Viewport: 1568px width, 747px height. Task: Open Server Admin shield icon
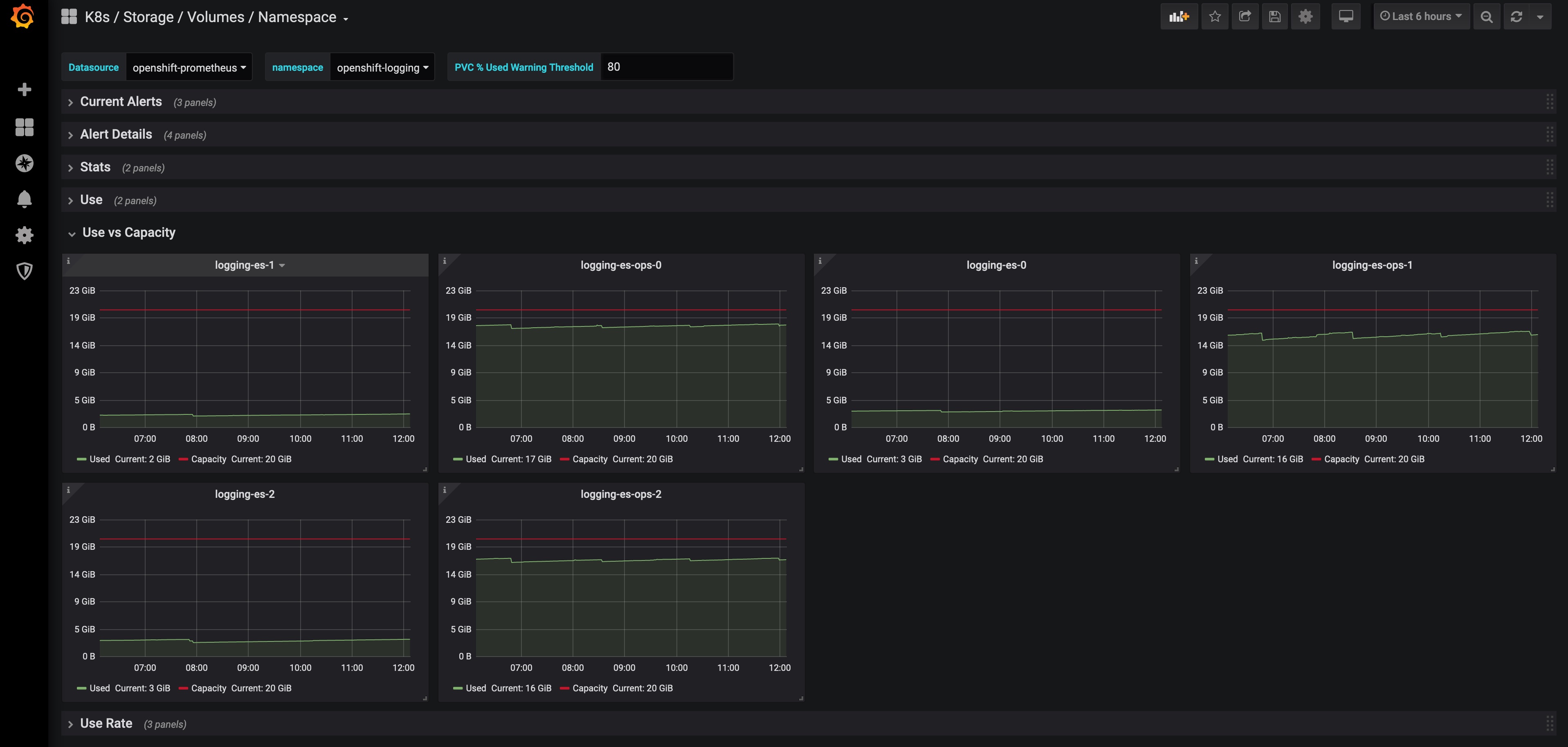25,271
